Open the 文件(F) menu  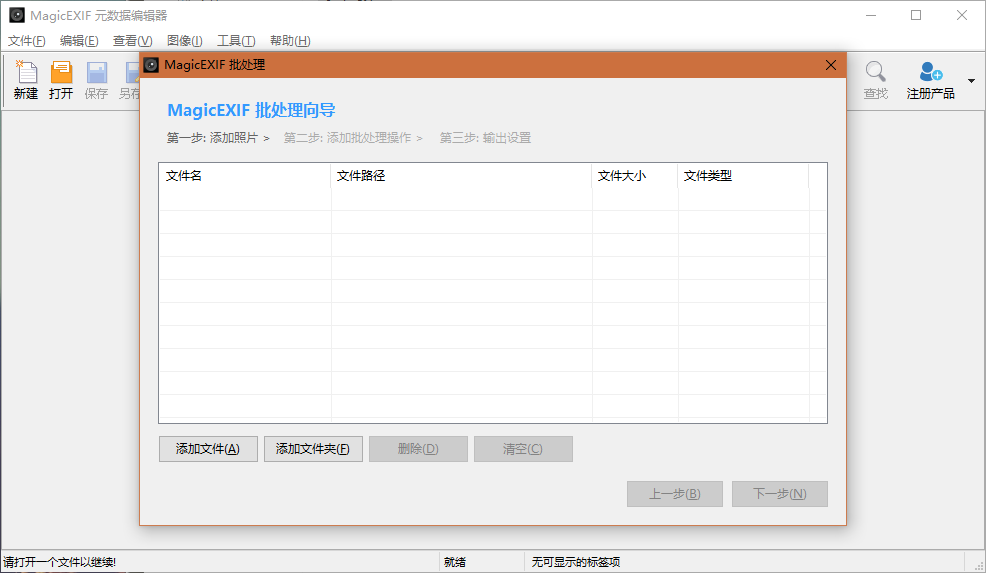[26, 41]
